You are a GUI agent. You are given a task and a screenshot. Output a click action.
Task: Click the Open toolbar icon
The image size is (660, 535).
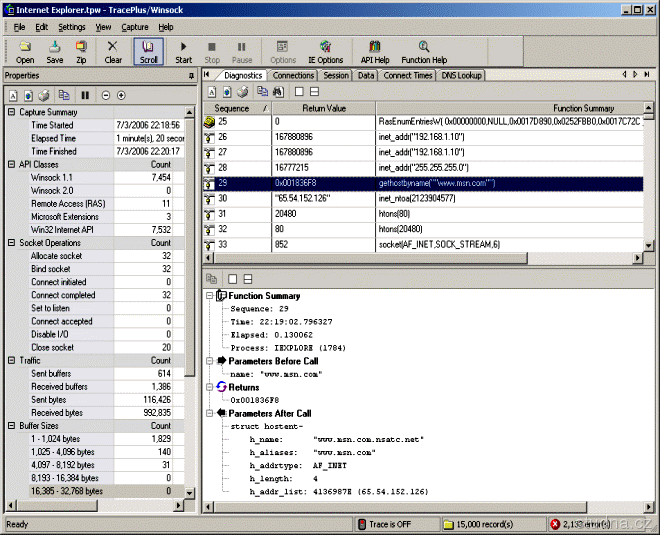coord(25,51)
